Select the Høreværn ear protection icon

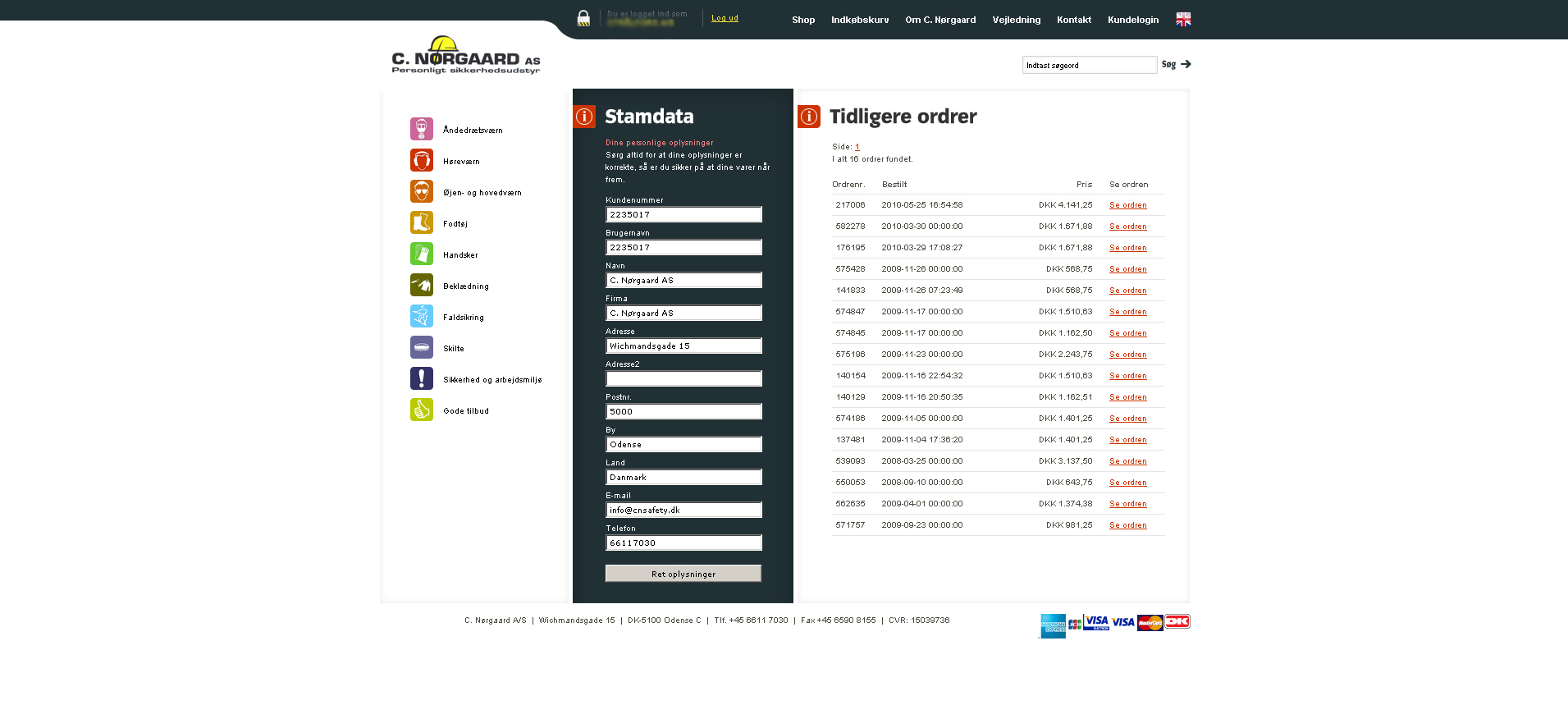coord(421,160)
